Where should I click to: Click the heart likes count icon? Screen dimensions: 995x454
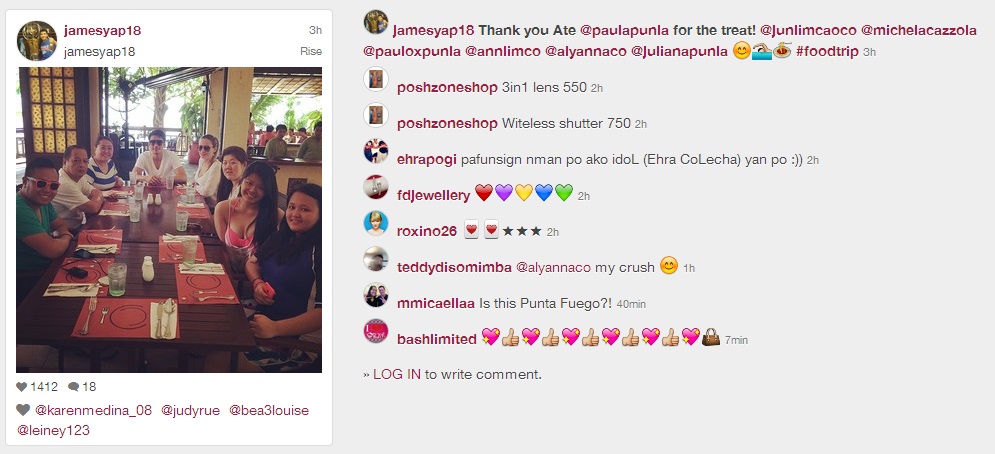(x=22, y=387)
